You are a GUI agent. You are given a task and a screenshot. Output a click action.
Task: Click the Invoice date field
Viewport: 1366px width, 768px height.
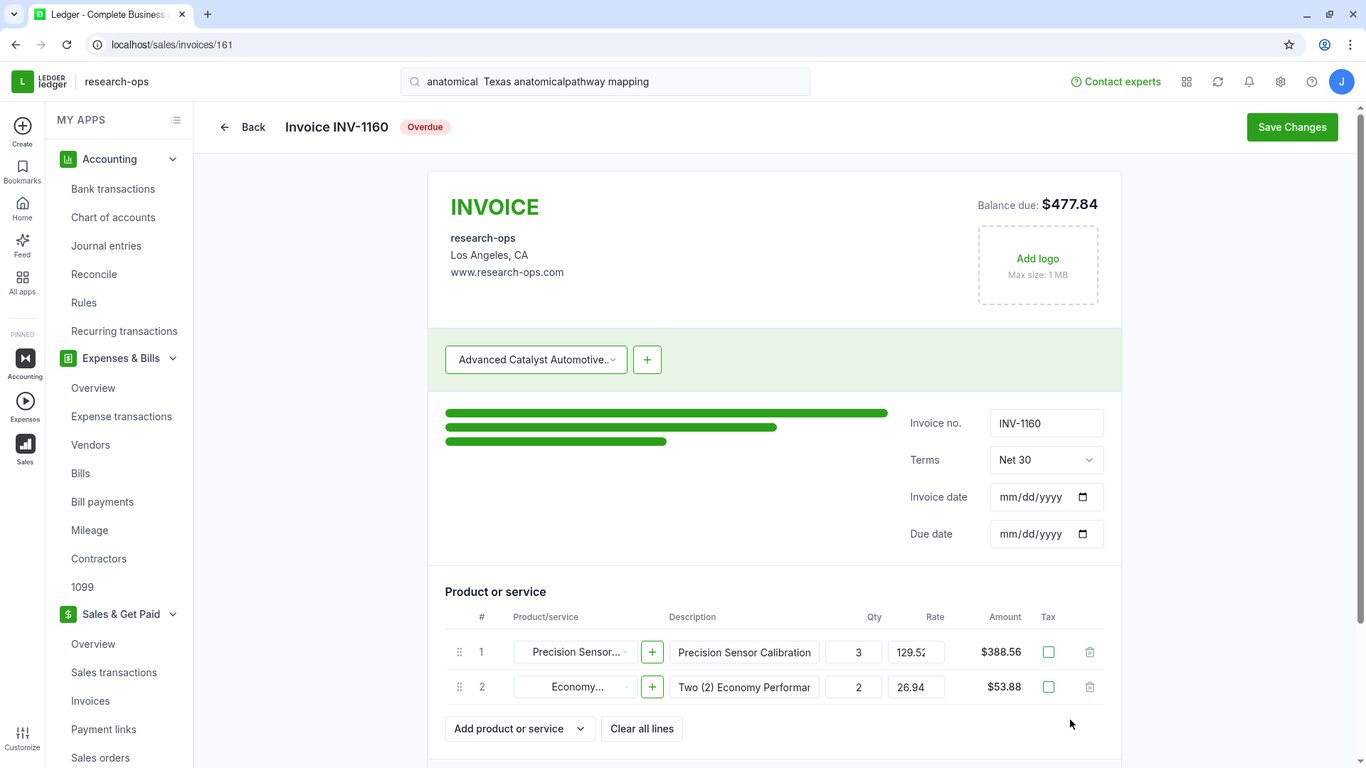[1046, 497]
